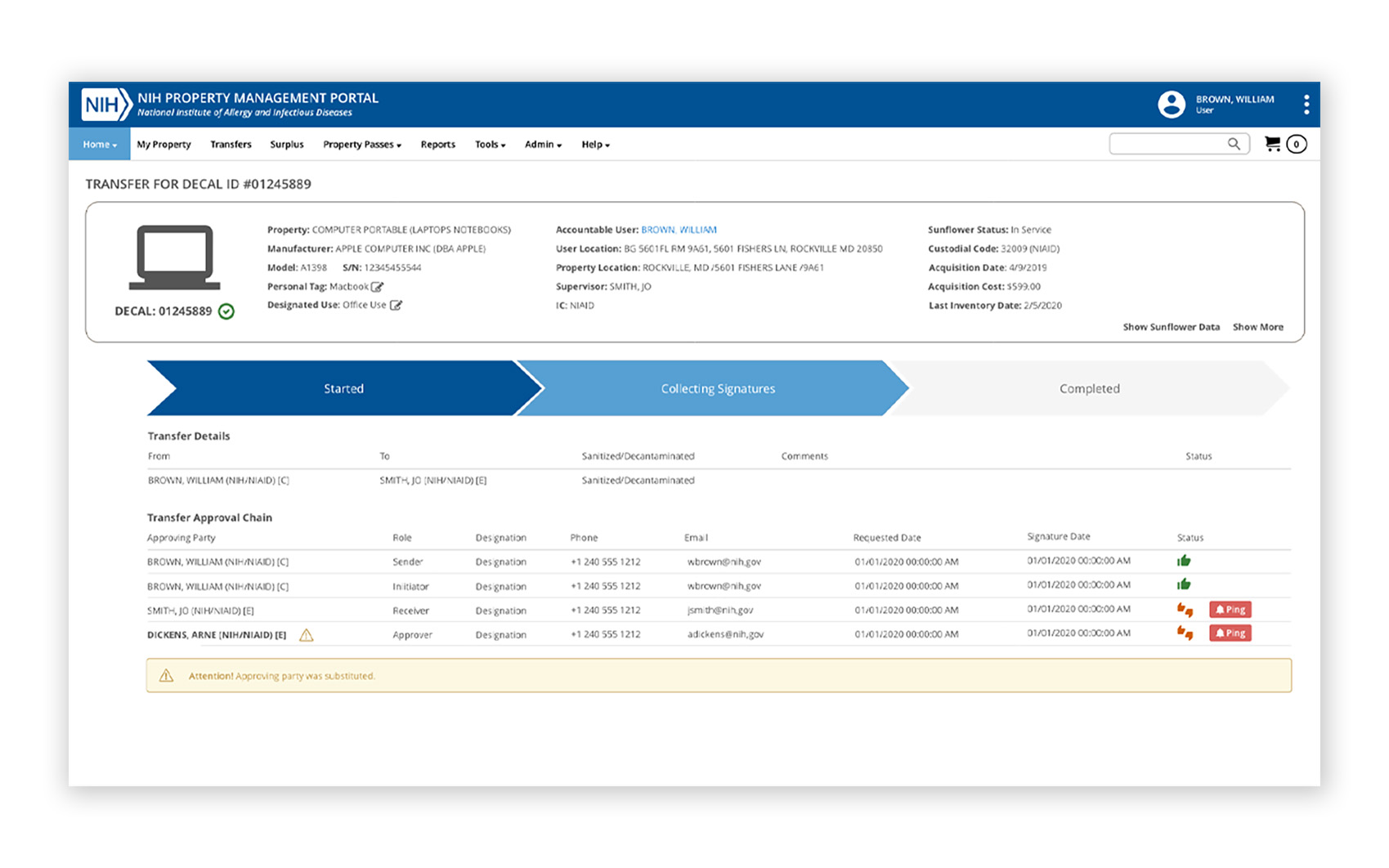Click the NIH logo in header
The height and width of the screenshot is (868, 1389).
(106, 105)
